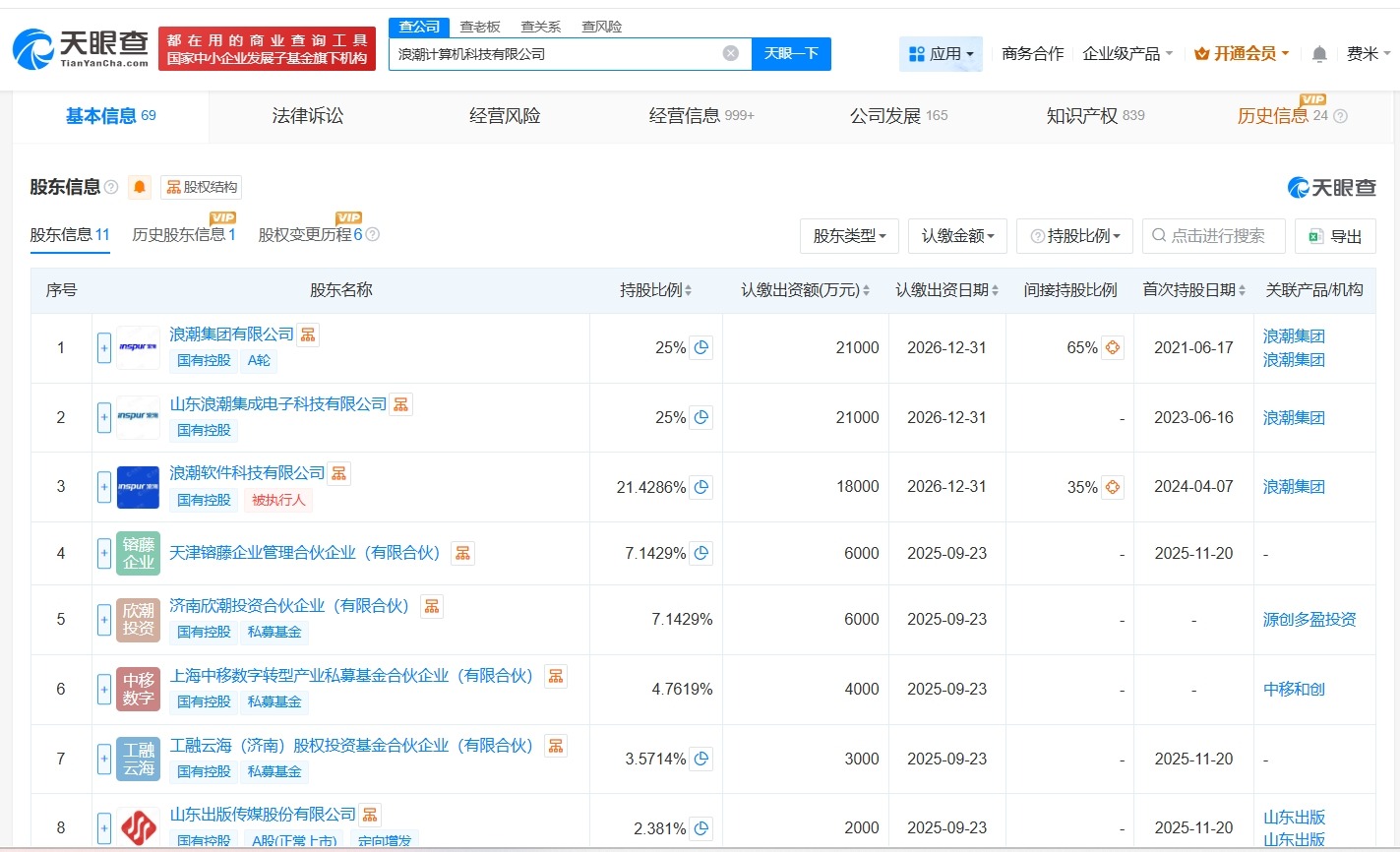Click the 天眼一下 search button
The width and height of the screenshot is (1400, 852).
tap(792, 53)
